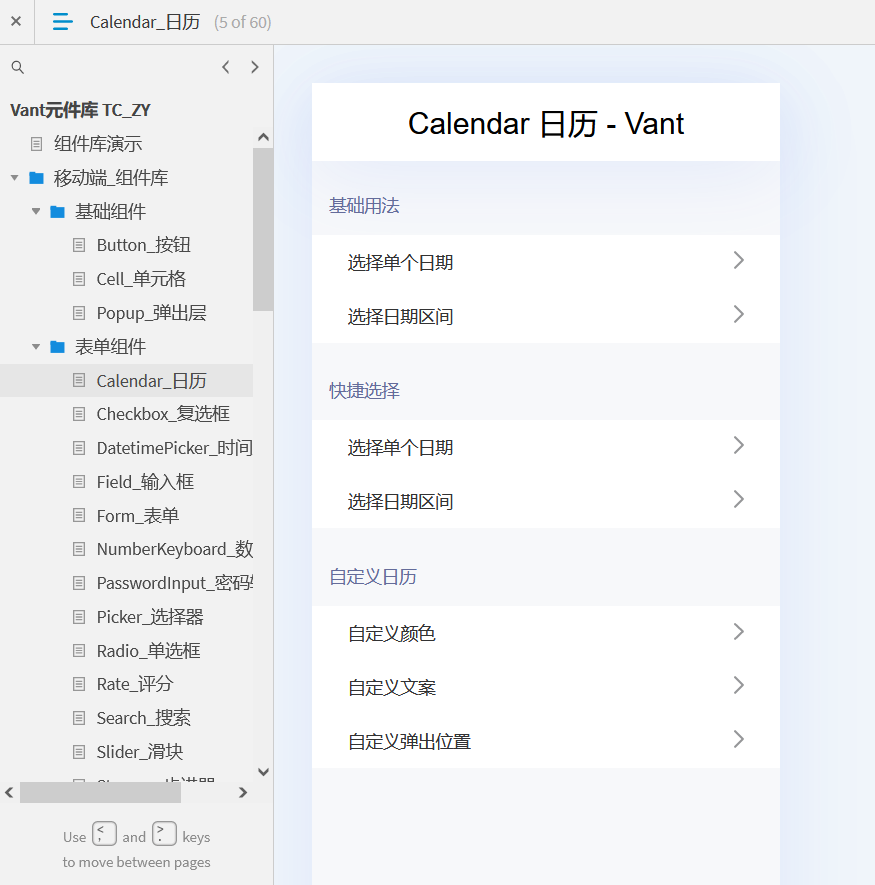
Task: Click page icon beside Search_搜索
Action: (79, 718)
